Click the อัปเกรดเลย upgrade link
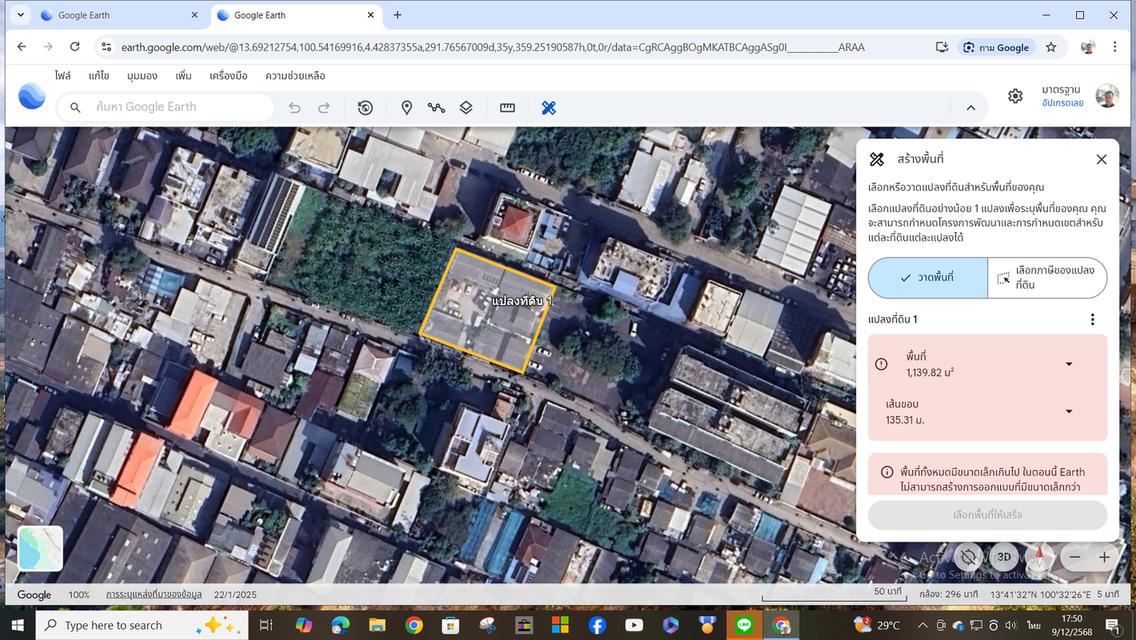 (x=1062, y=103)
